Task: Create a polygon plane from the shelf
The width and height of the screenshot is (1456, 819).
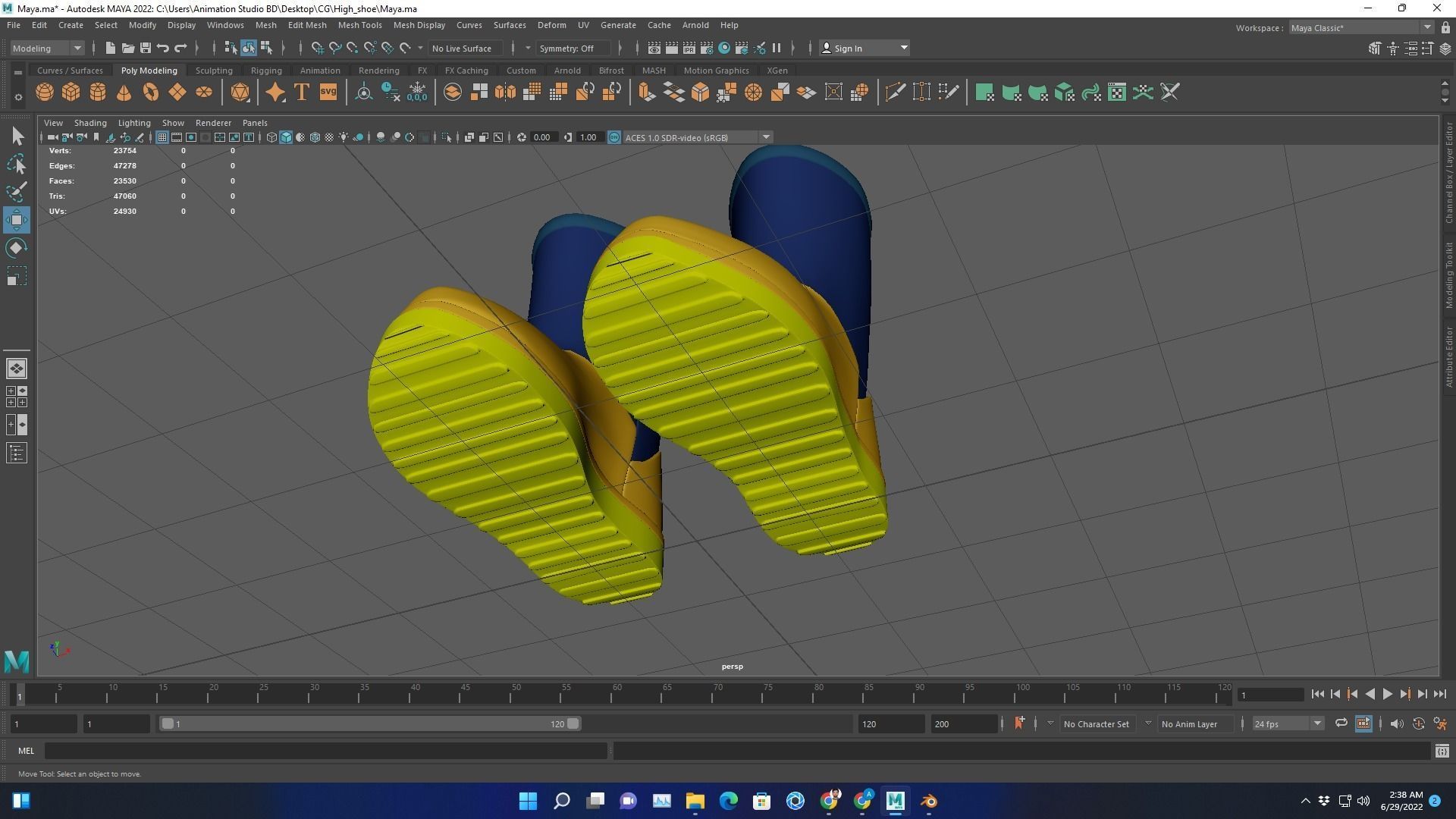Action: pos(177,93)
